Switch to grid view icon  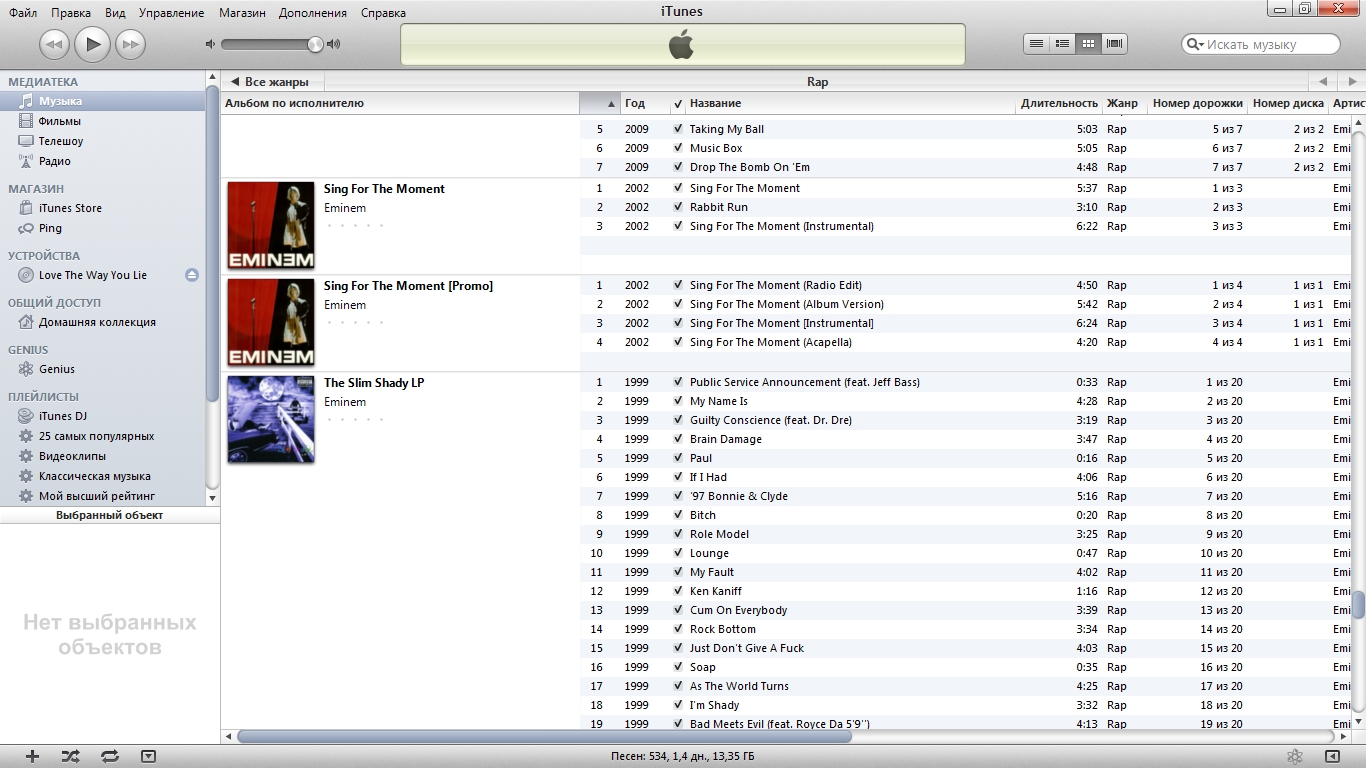(x=1089, y=44)
